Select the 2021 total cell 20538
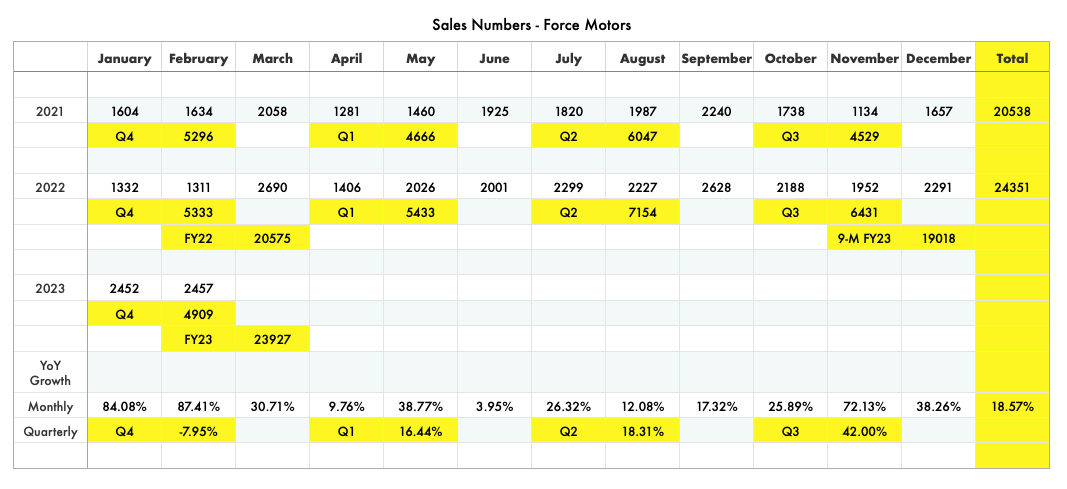The image size is (1067, 489). pos(1012,112)
